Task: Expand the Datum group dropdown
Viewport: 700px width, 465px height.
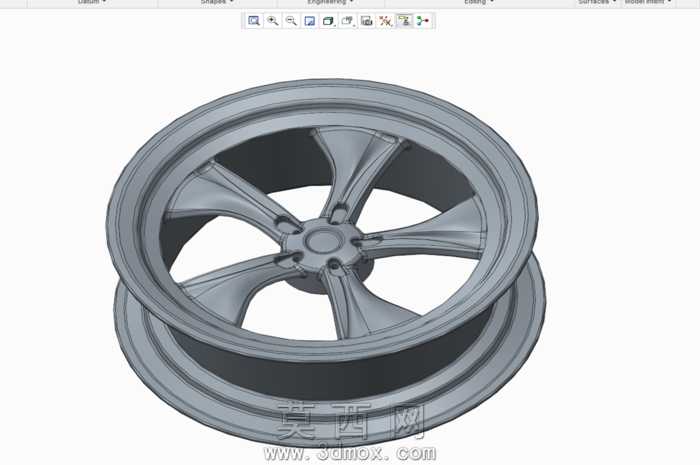Action: pyautogui.click(x=92, y=2)
